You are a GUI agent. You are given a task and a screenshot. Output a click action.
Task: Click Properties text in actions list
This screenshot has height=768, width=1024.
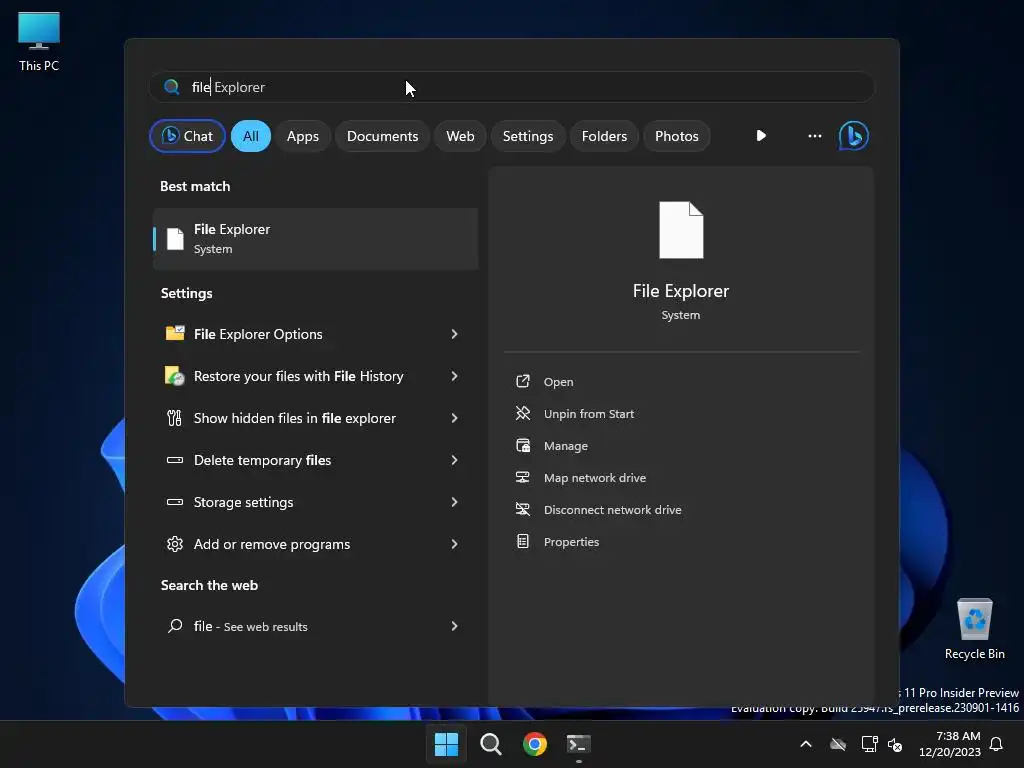[571, 542]
